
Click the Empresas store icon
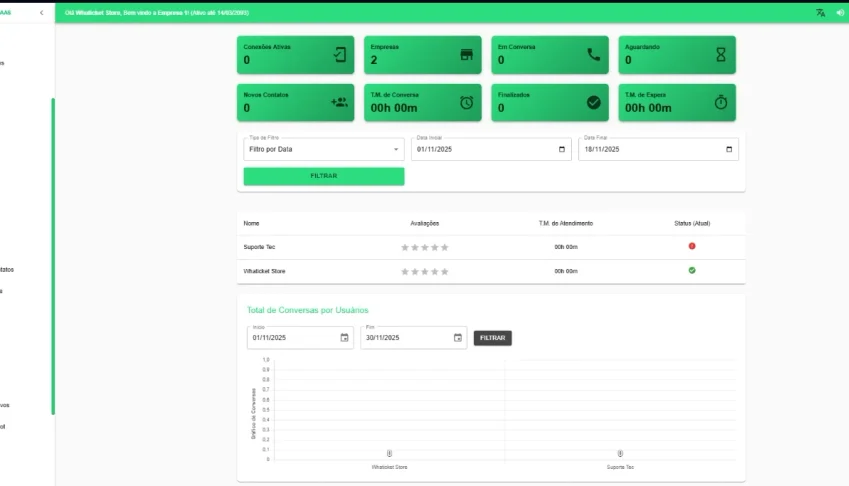(467, 55)
